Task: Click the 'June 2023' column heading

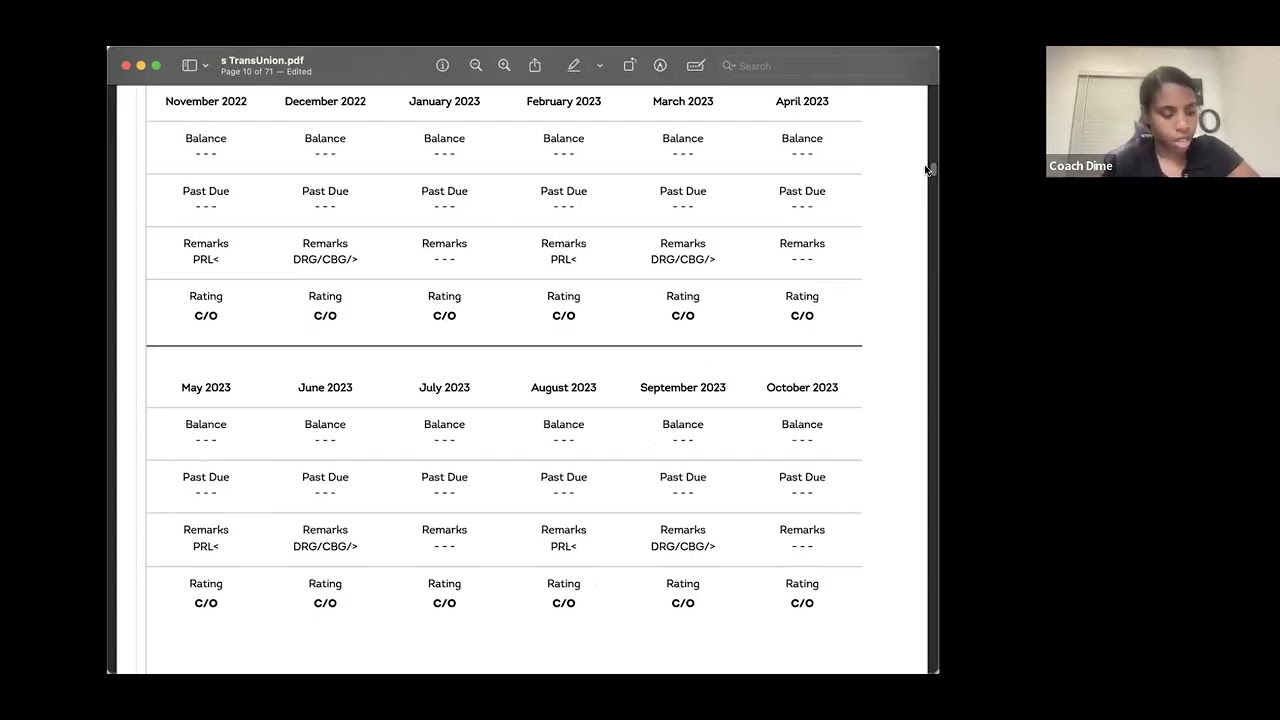Action: tap(325, 387)
